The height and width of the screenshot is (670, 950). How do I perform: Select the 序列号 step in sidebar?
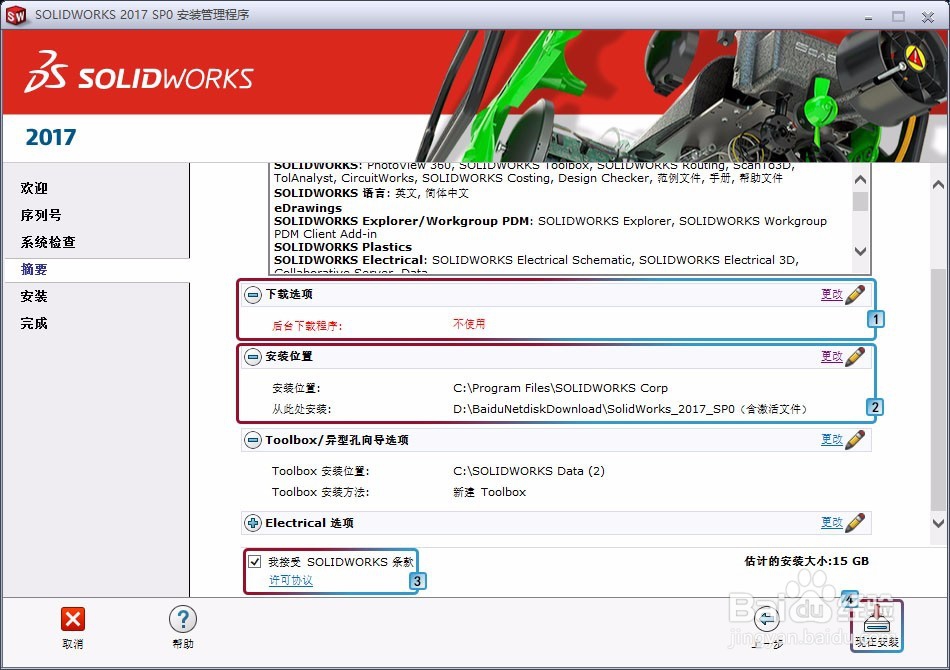click(41, 215)
